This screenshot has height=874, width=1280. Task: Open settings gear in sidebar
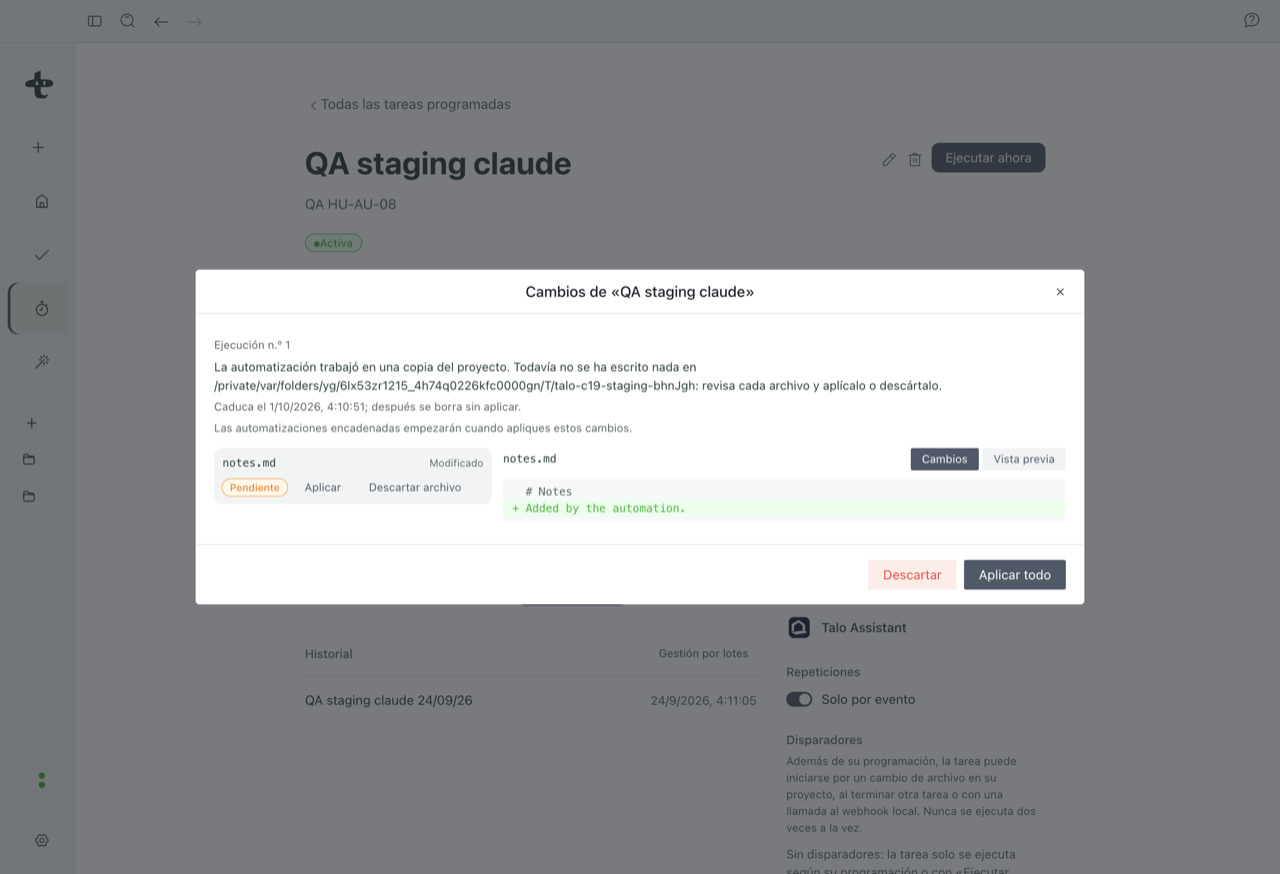pos(42,841)
